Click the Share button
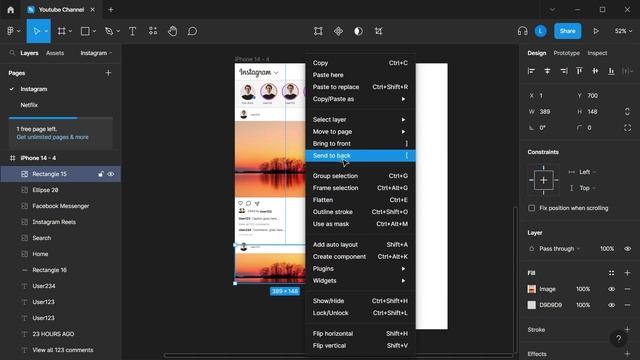Image resolution: width=640 pixels, height=360 pixels. (567, 31)
